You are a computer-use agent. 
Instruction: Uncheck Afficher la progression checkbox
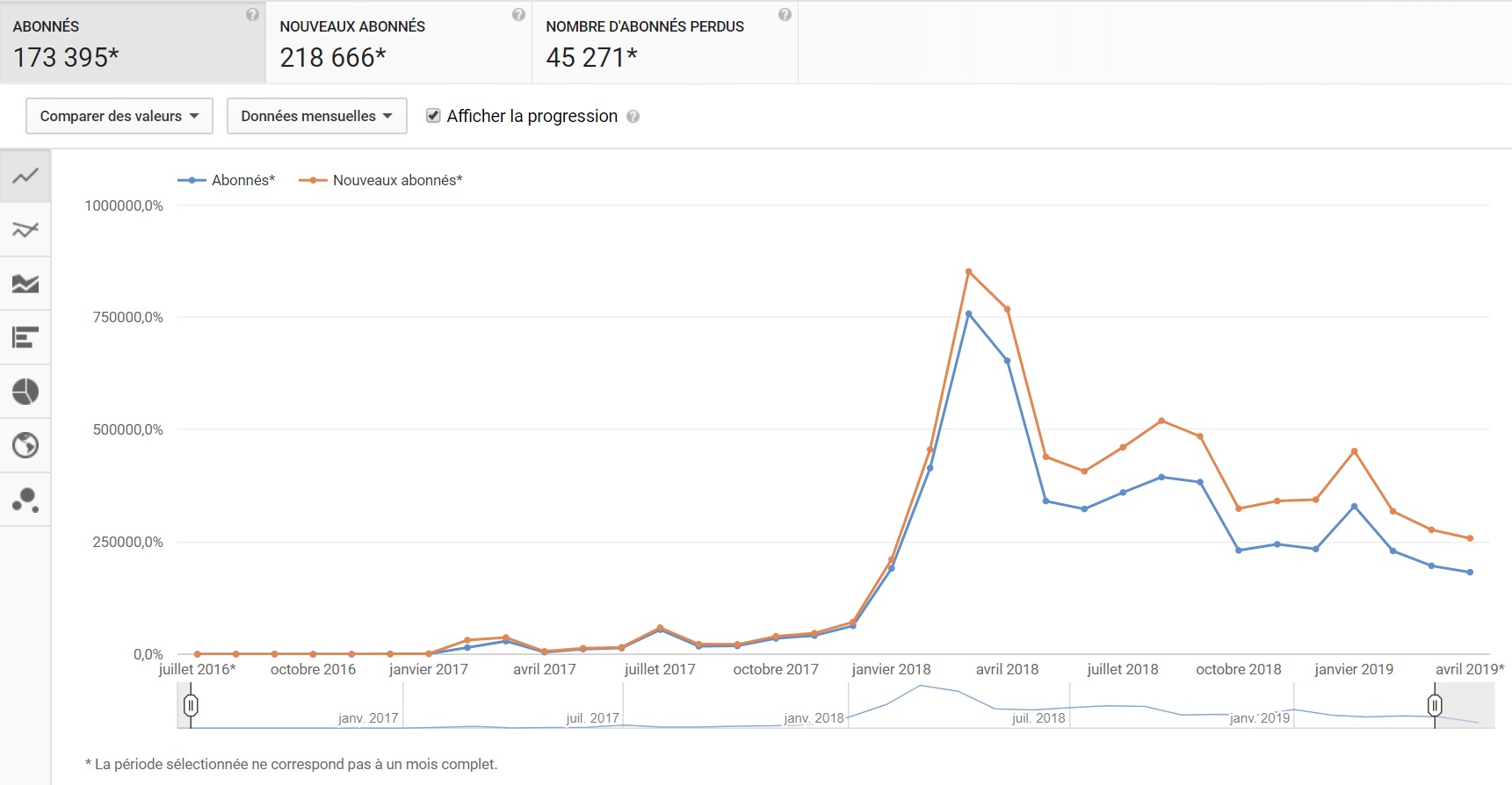433,116
